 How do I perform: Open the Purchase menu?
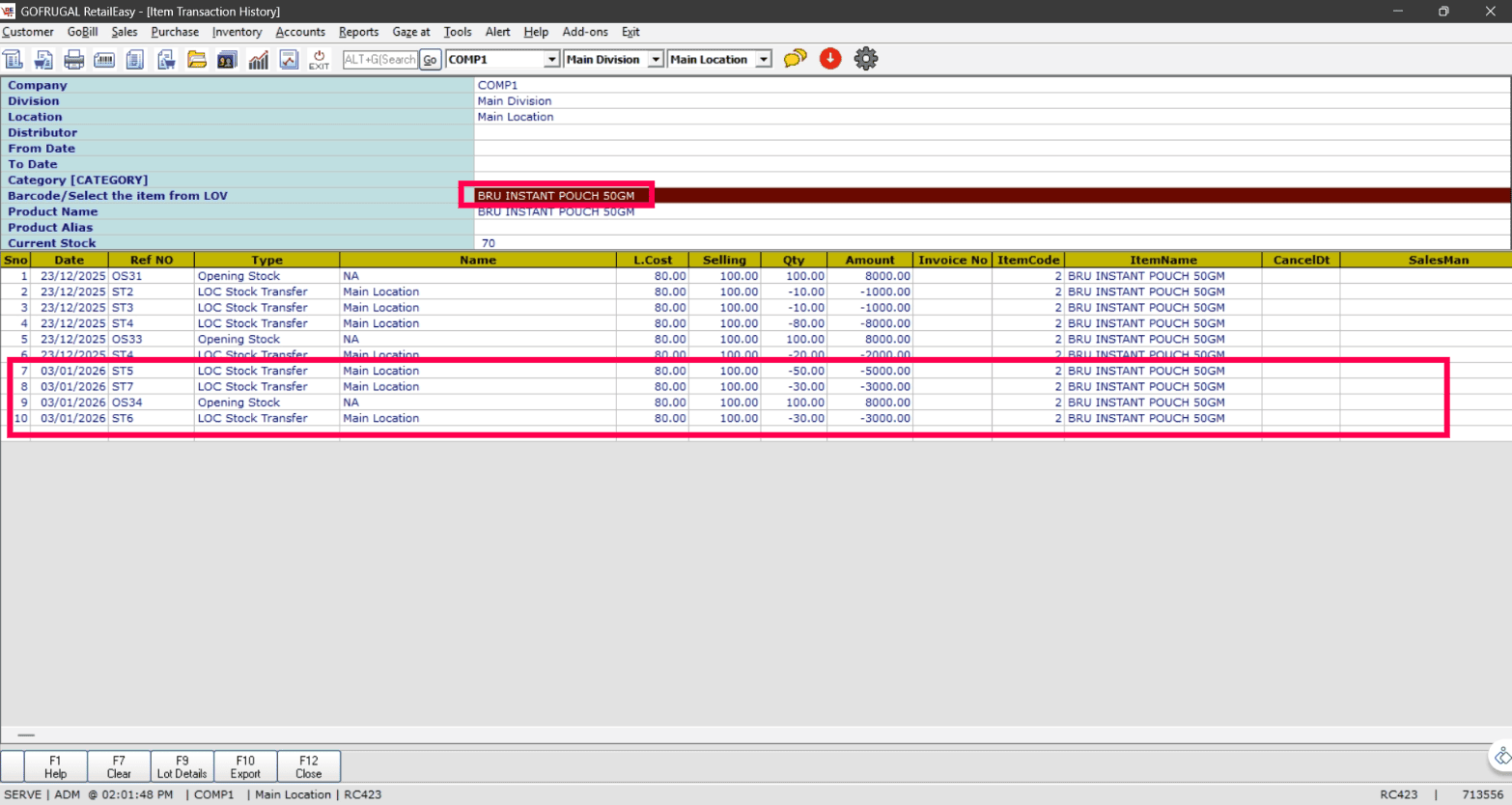tap(175, 32)
